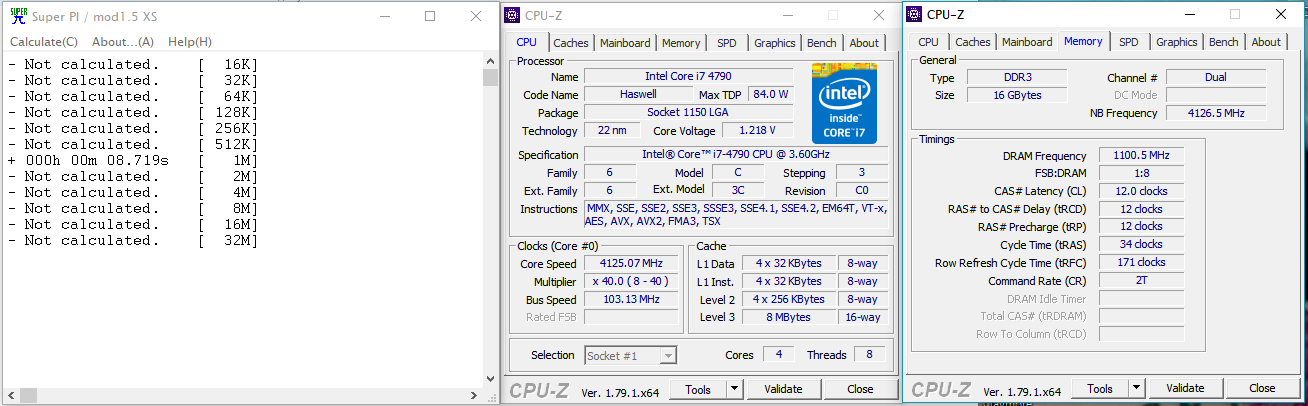Image resolution: width=1308 pixels, height=406 pixels.
Task: Click Tools button in middle CPU-Z window
Action: 697,389
